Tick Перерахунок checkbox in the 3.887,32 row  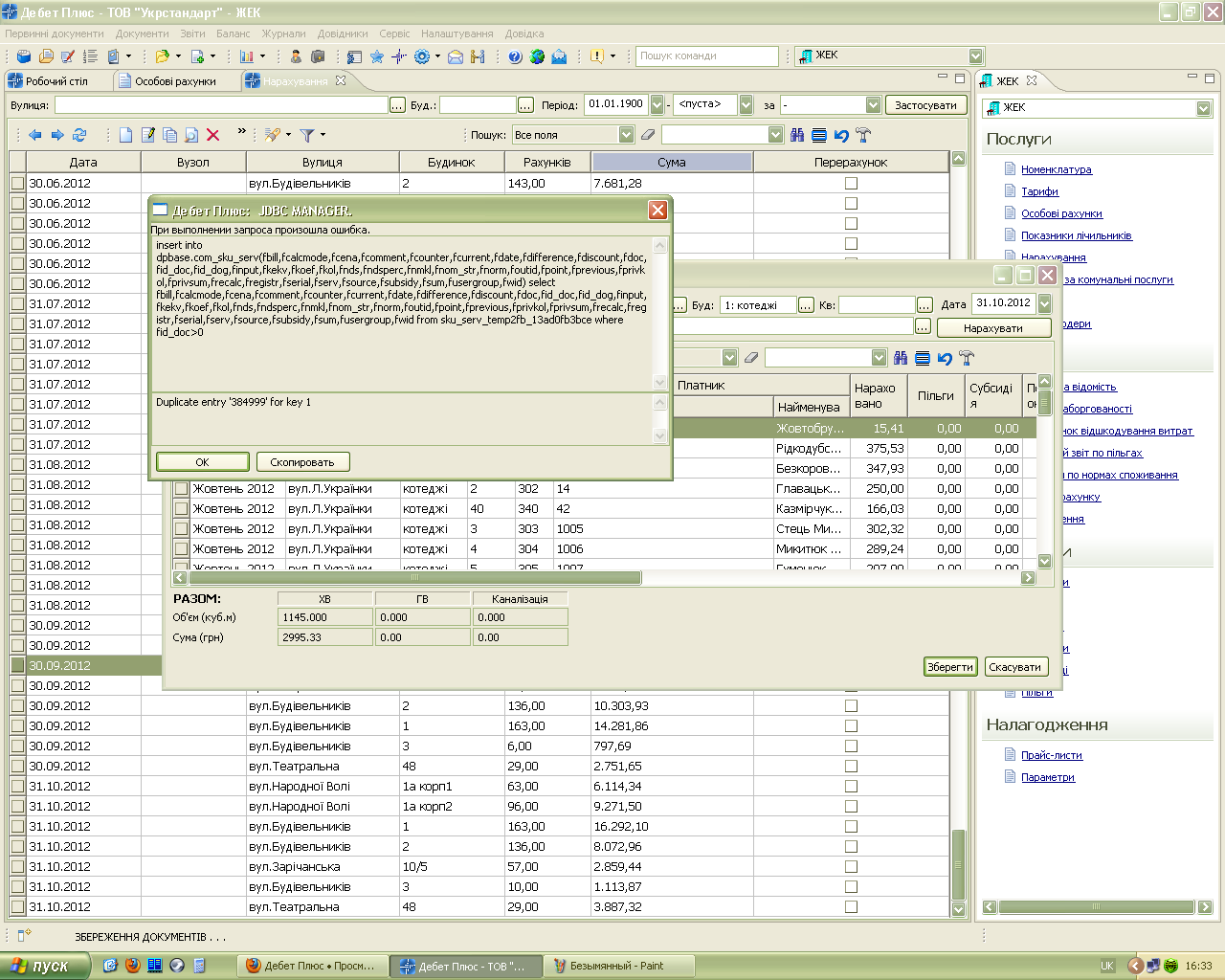pyautogui.click(x=851, y=906)
